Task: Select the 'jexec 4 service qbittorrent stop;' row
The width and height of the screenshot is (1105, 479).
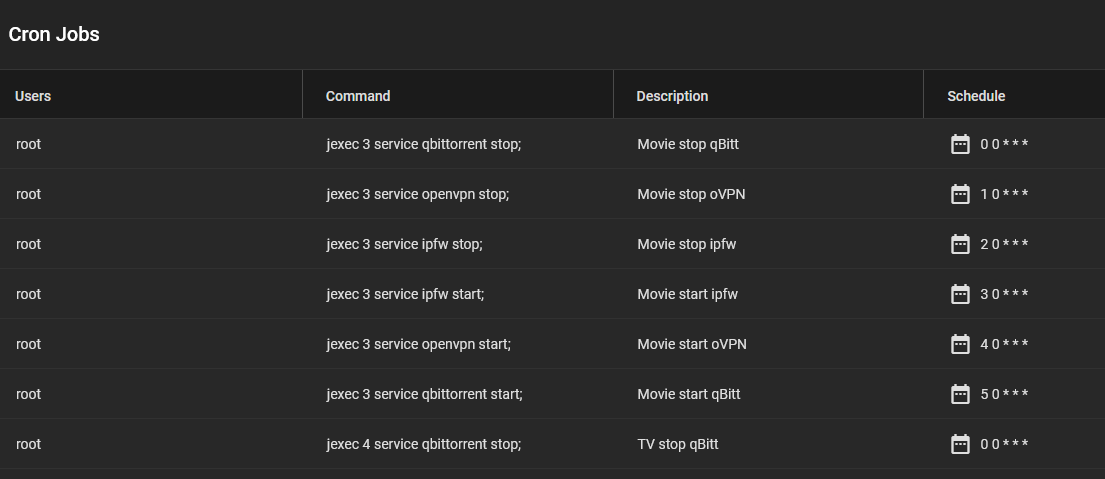Action: (x=552, y=444)
